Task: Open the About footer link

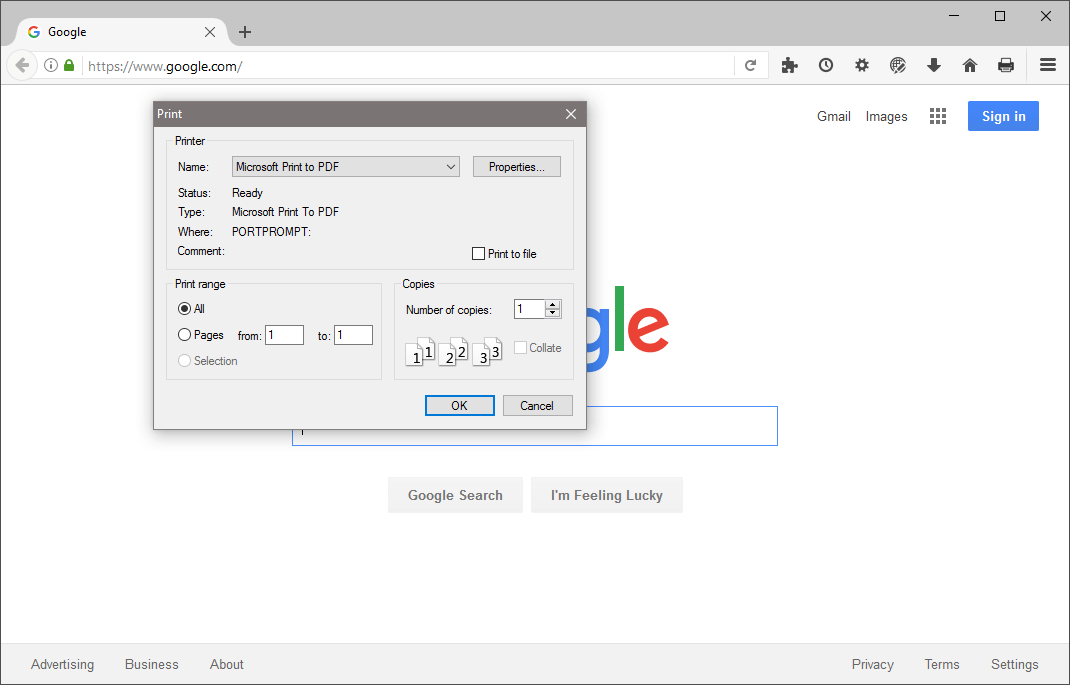Action: coord(227,665)
